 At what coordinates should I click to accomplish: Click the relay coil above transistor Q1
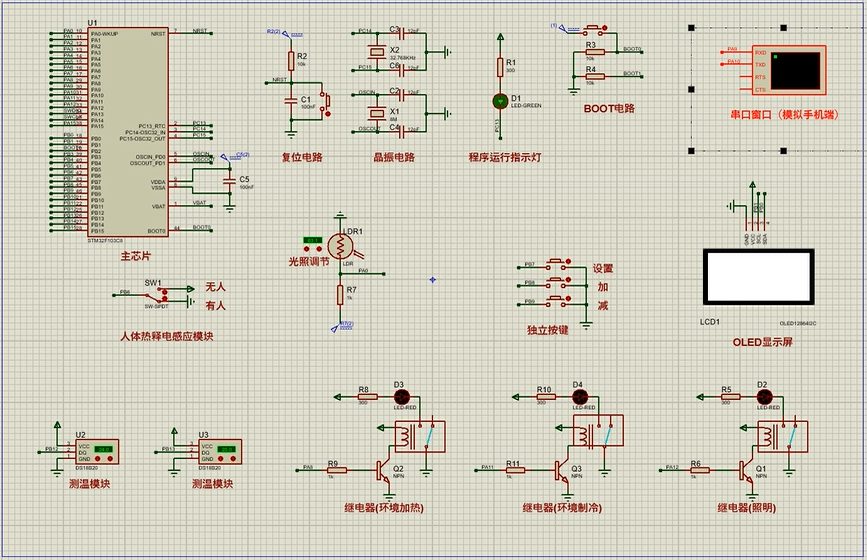pyautogui.click(x=769, y=435)
